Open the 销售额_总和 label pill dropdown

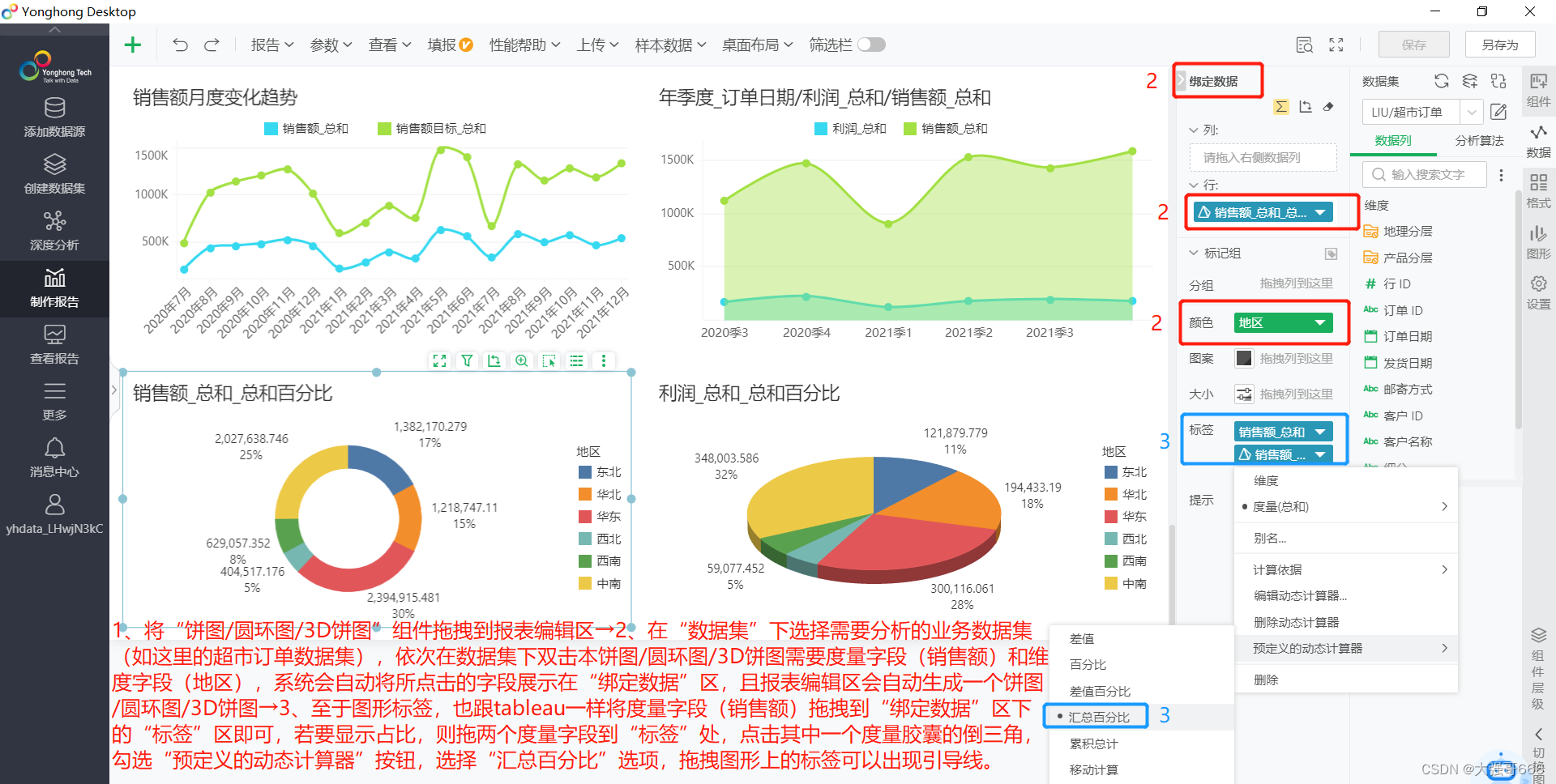pos(1320,432)
